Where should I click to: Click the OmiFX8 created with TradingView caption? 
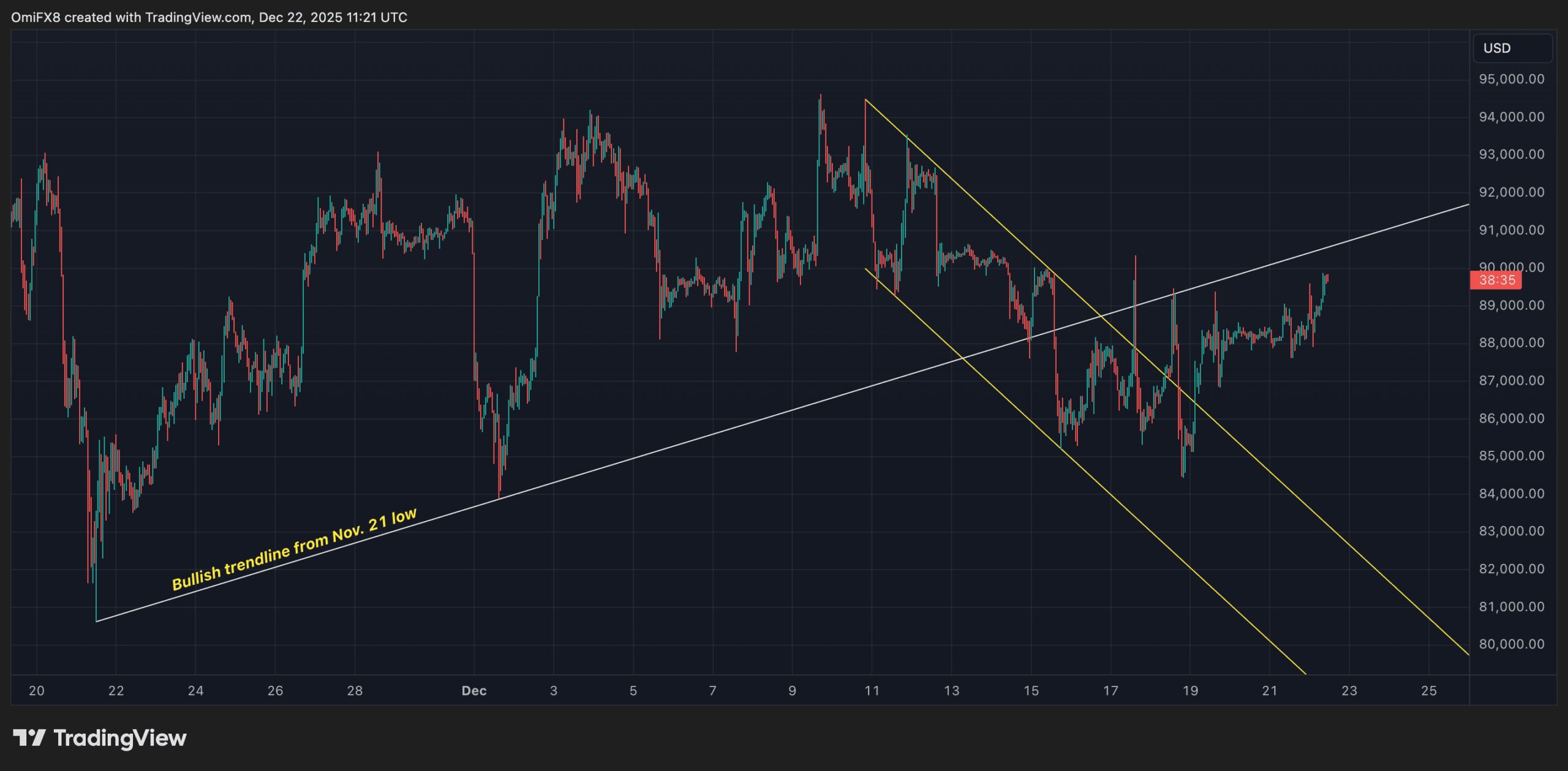pos(209,17)
